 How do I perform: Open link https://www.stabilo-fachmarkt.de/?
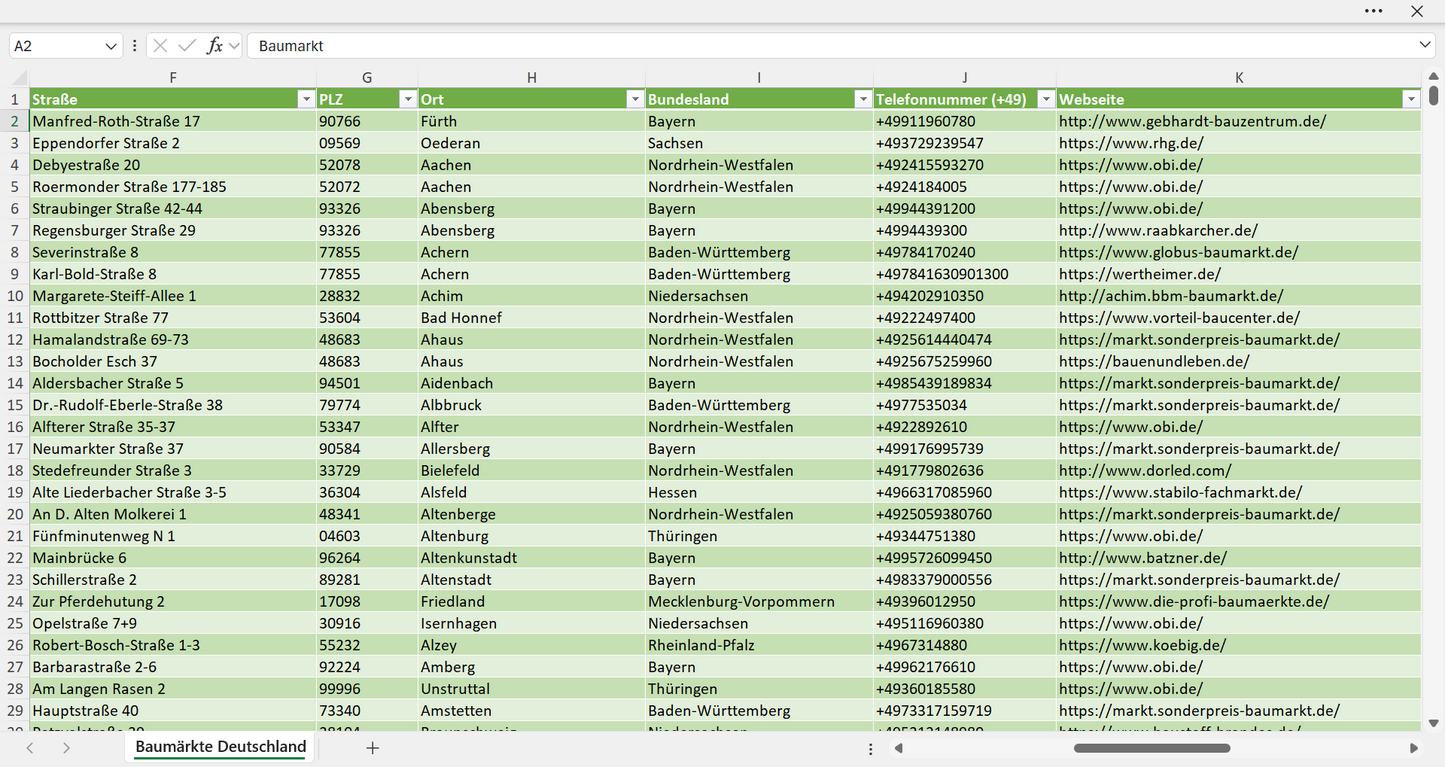click(x=1180, y=492)
